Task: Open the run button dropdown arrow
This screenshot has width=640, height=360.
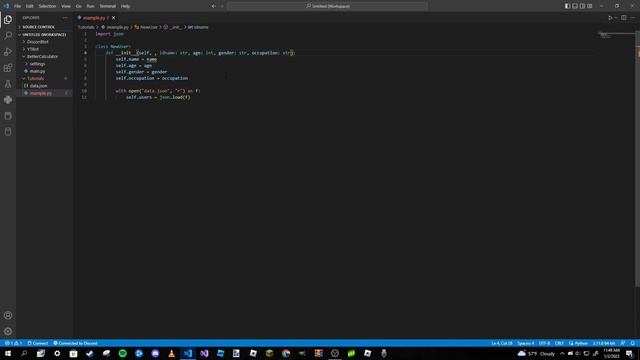Action: click(x=616, y=18)
